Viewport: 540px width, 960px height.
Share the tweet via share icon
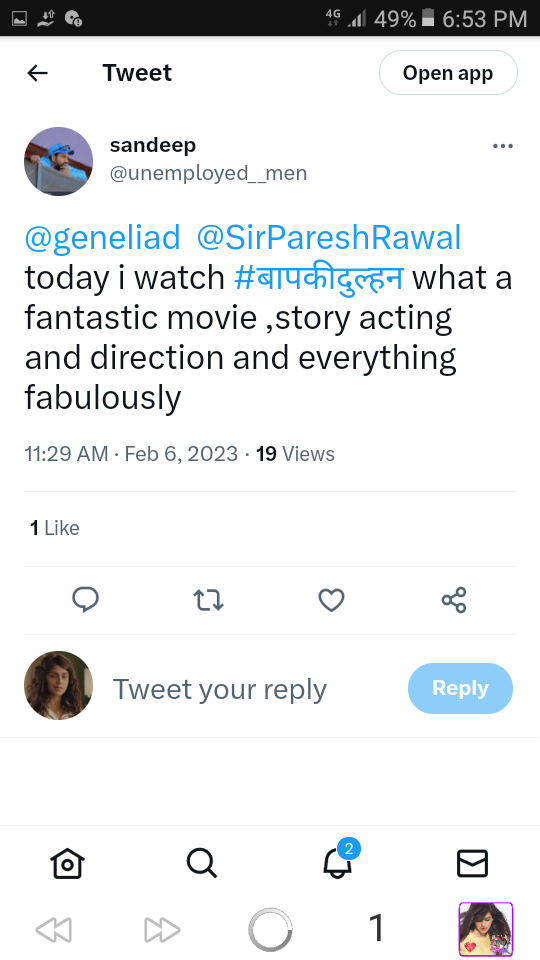(454, 600)
